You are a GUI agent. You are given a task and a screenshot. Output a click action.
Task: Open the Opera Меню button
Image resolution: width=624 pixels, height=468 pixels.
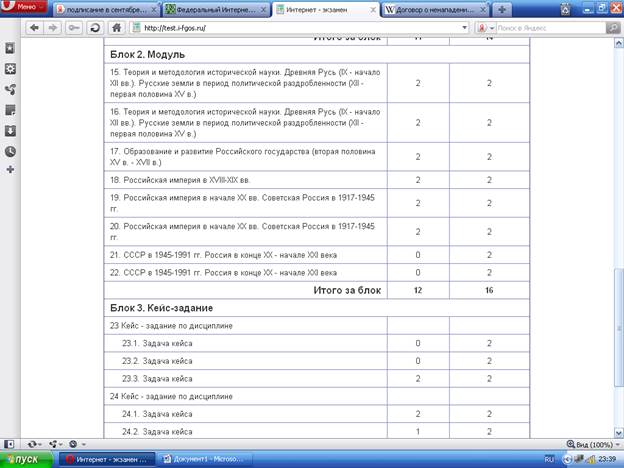click(x=23, y=6)
